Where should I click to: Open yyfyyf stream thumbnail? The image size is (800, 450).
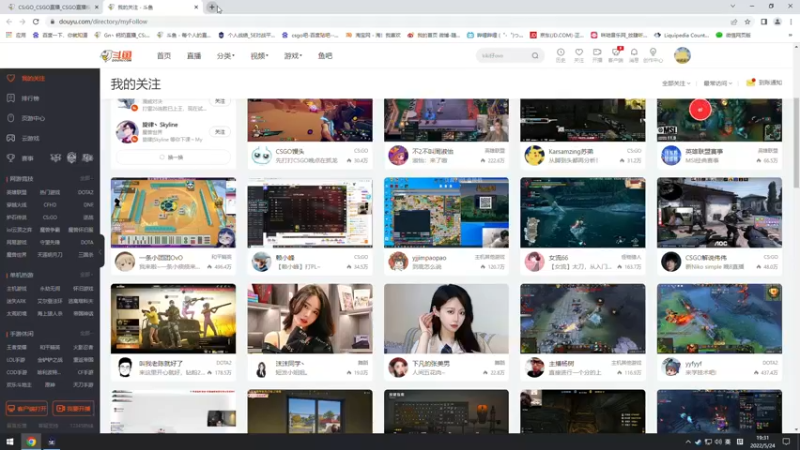coord(719,319)
